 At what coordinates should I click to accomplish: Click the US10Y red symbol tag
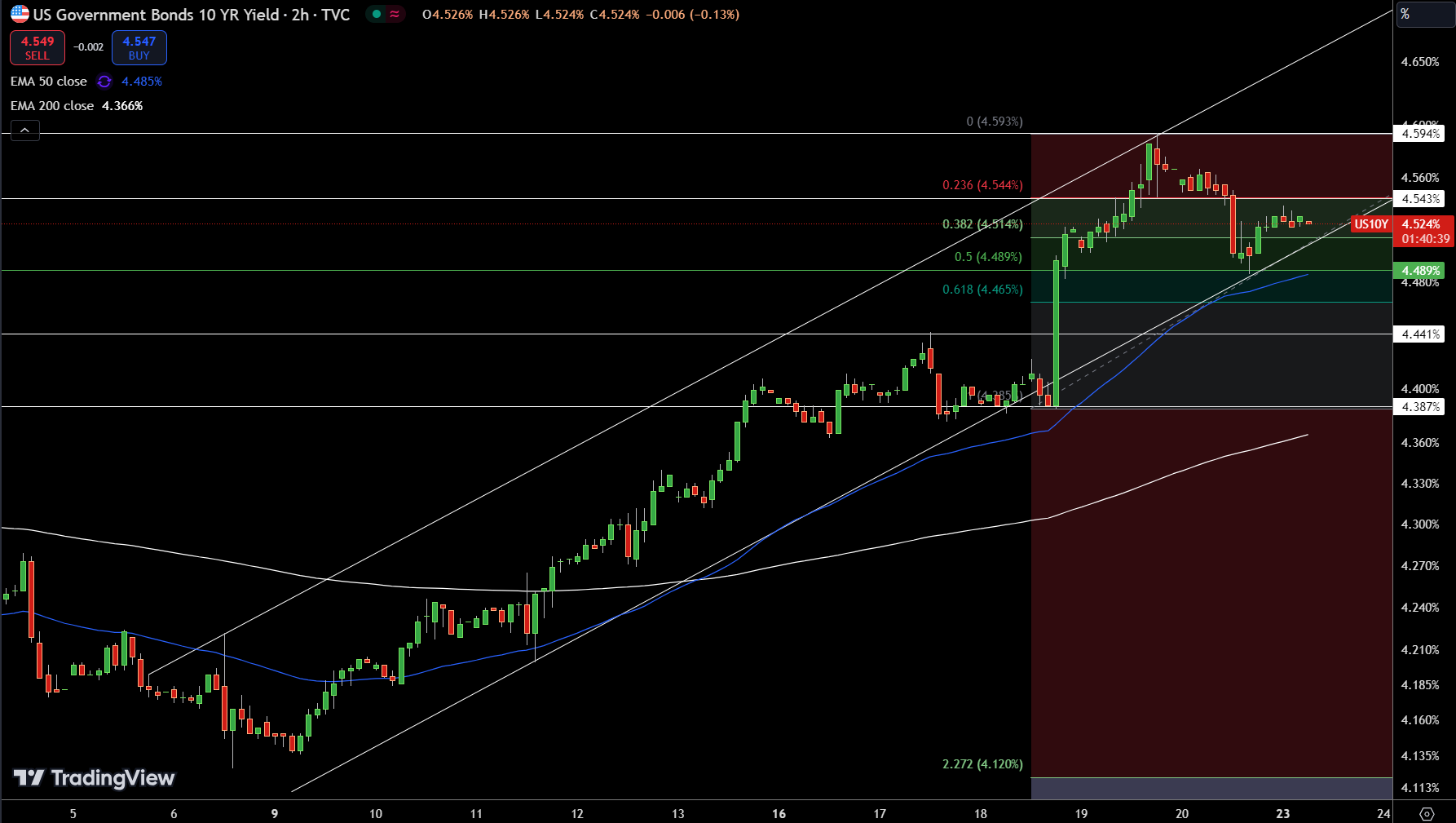(1371, 224)
